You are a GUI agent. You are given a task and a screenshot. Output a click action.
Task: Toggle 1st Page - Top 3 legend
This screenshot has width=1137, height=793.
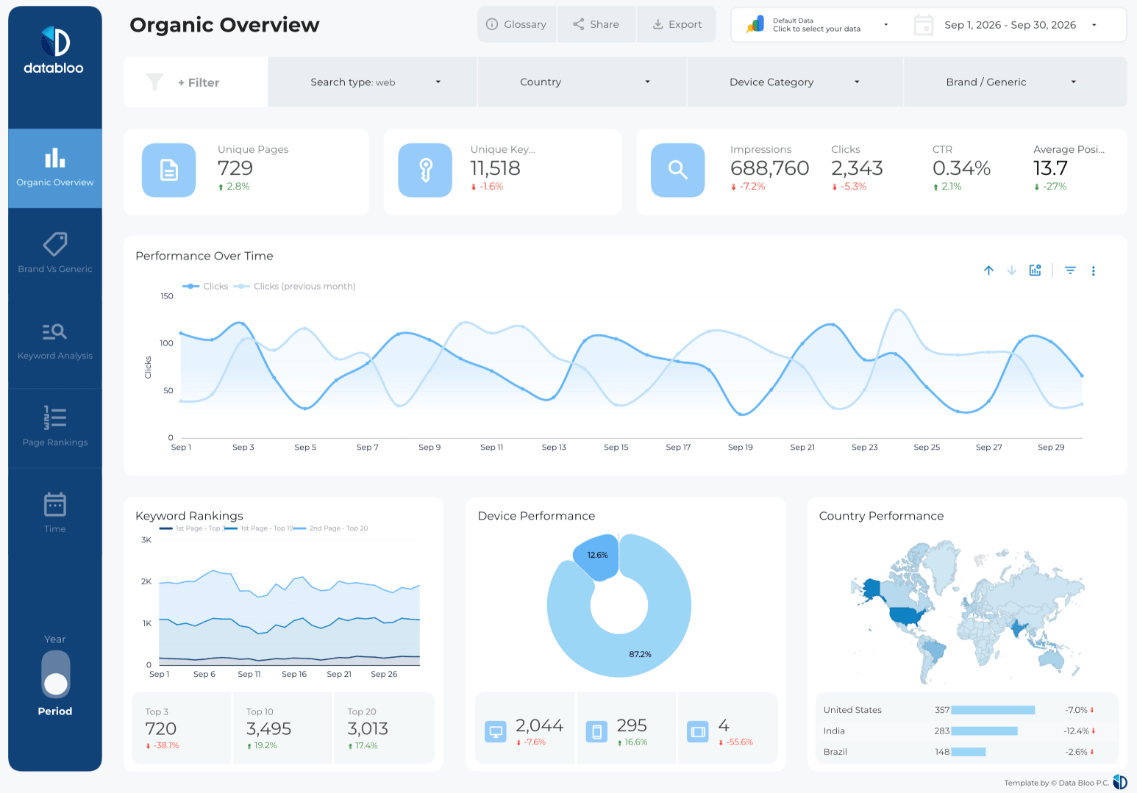pyautogui.click(x=191, y=528)
